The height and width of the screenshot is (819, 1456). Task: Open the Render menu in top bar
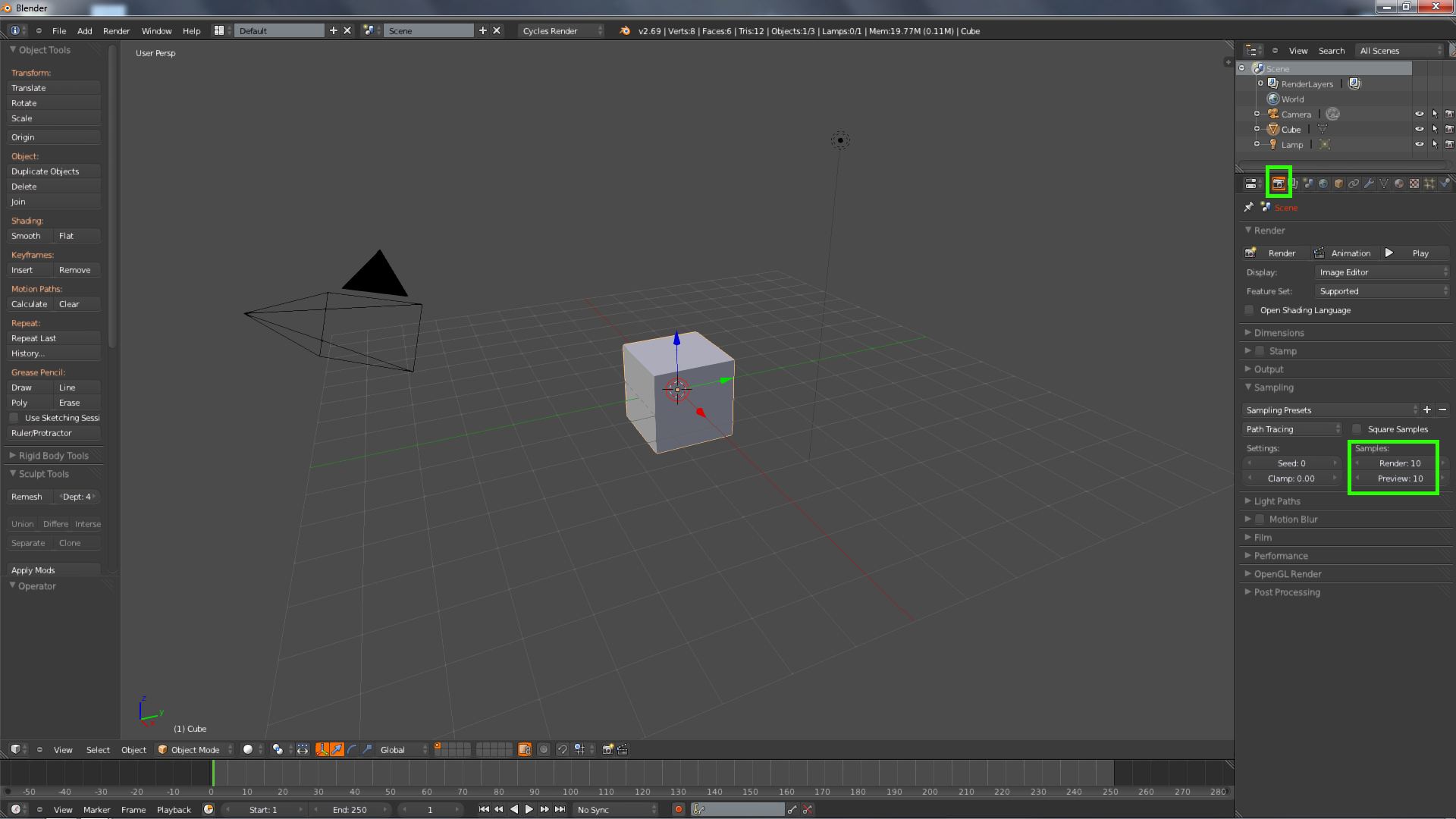coord(116,31)
